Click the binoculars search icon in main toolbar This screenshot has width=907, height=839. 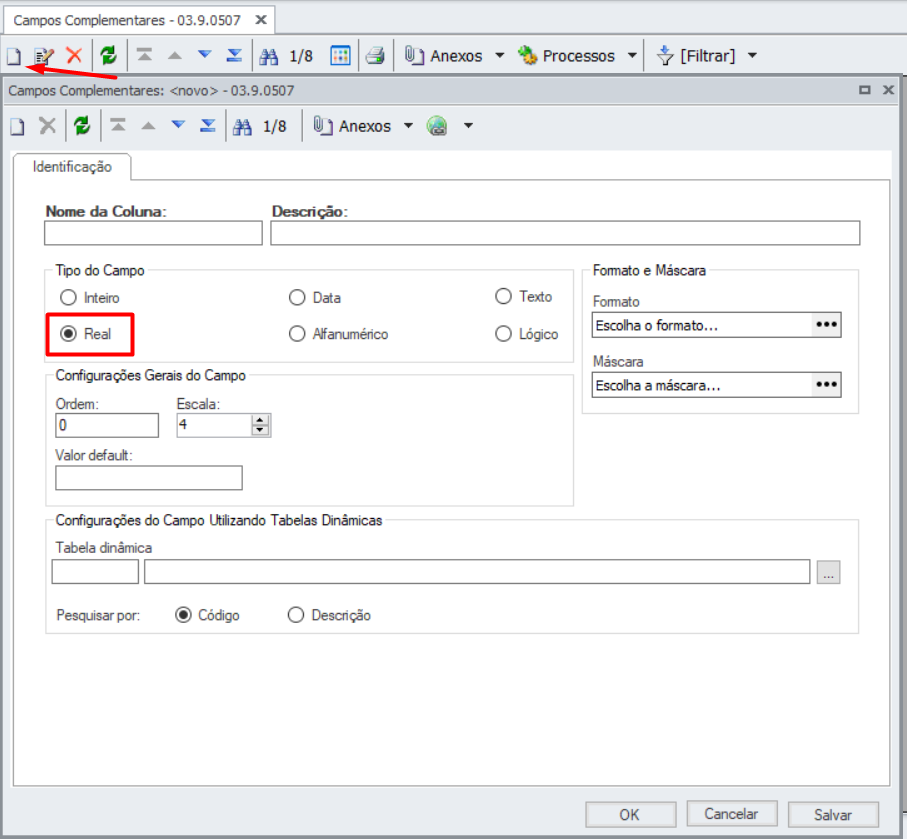tap(268, 56)
